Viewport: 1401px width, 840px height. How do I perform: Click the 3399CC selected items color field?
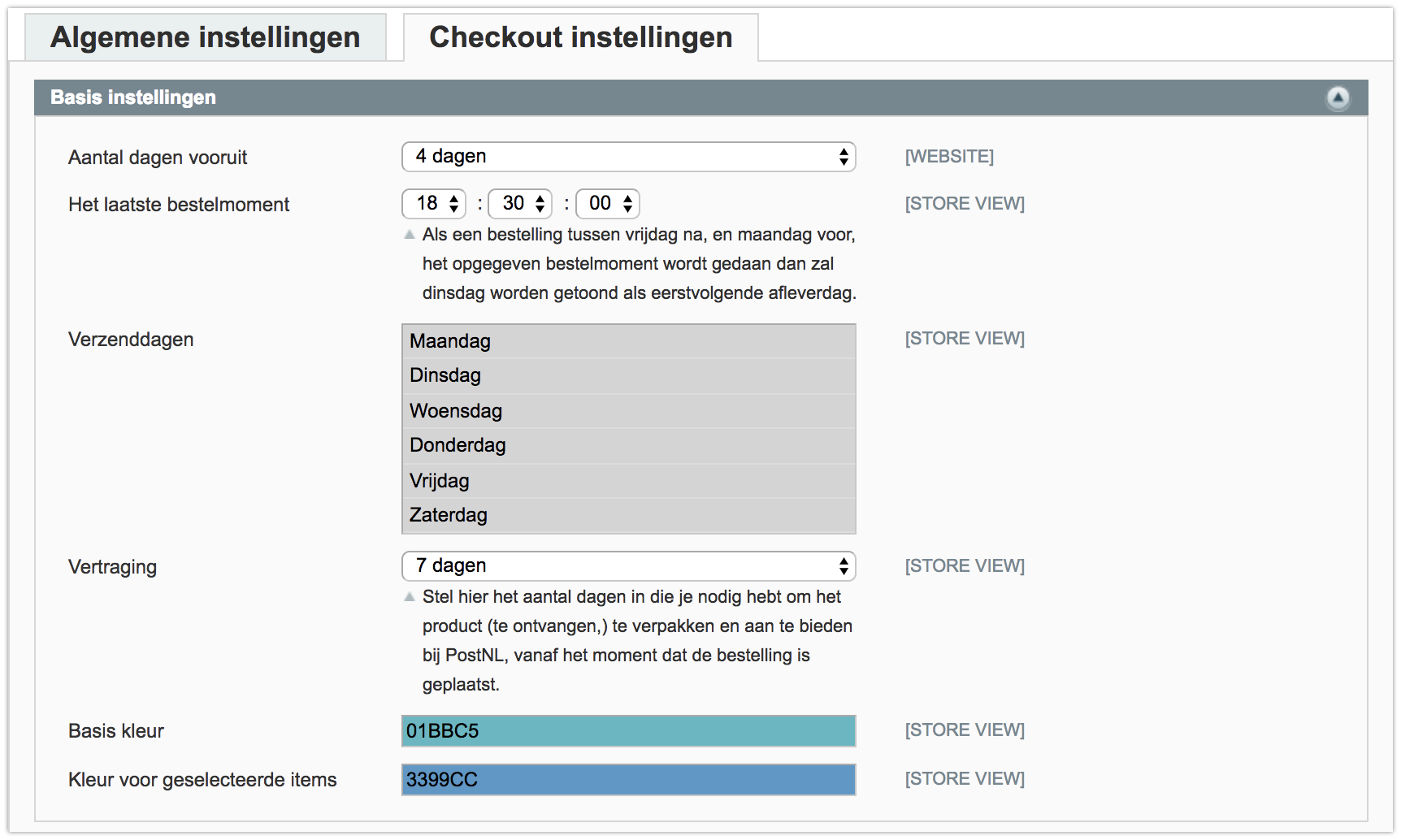[629, 780]
